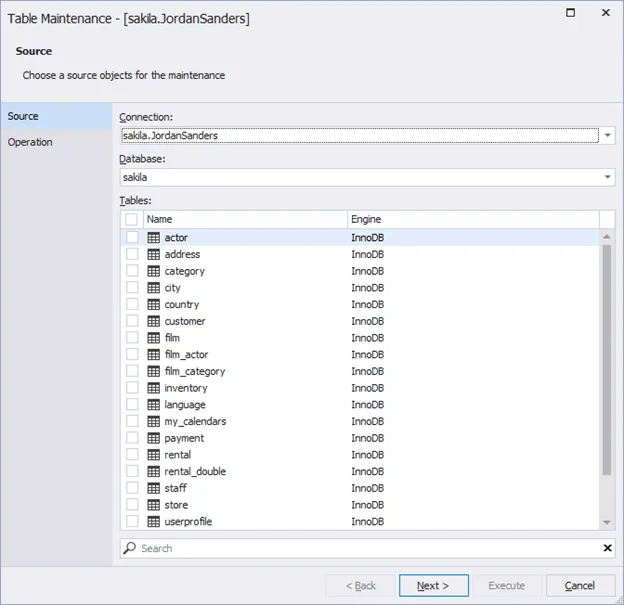The image size is (624, 605).
Task: Enable the customer table checkbox
Action: coord(132,321)
